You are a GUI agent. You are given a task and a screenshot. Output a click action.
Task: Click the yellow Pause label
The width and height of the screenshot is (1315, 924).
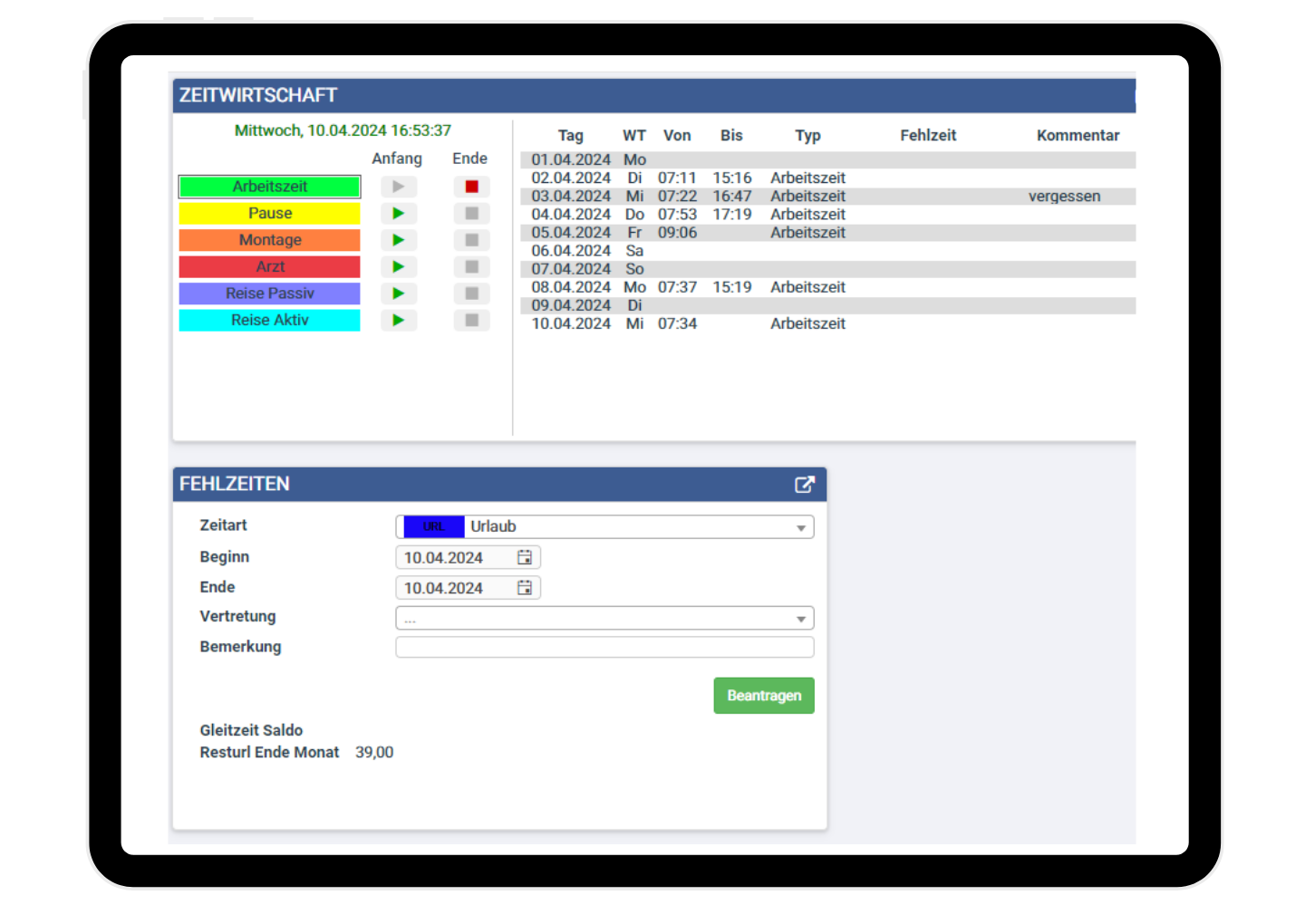point(269,214)
